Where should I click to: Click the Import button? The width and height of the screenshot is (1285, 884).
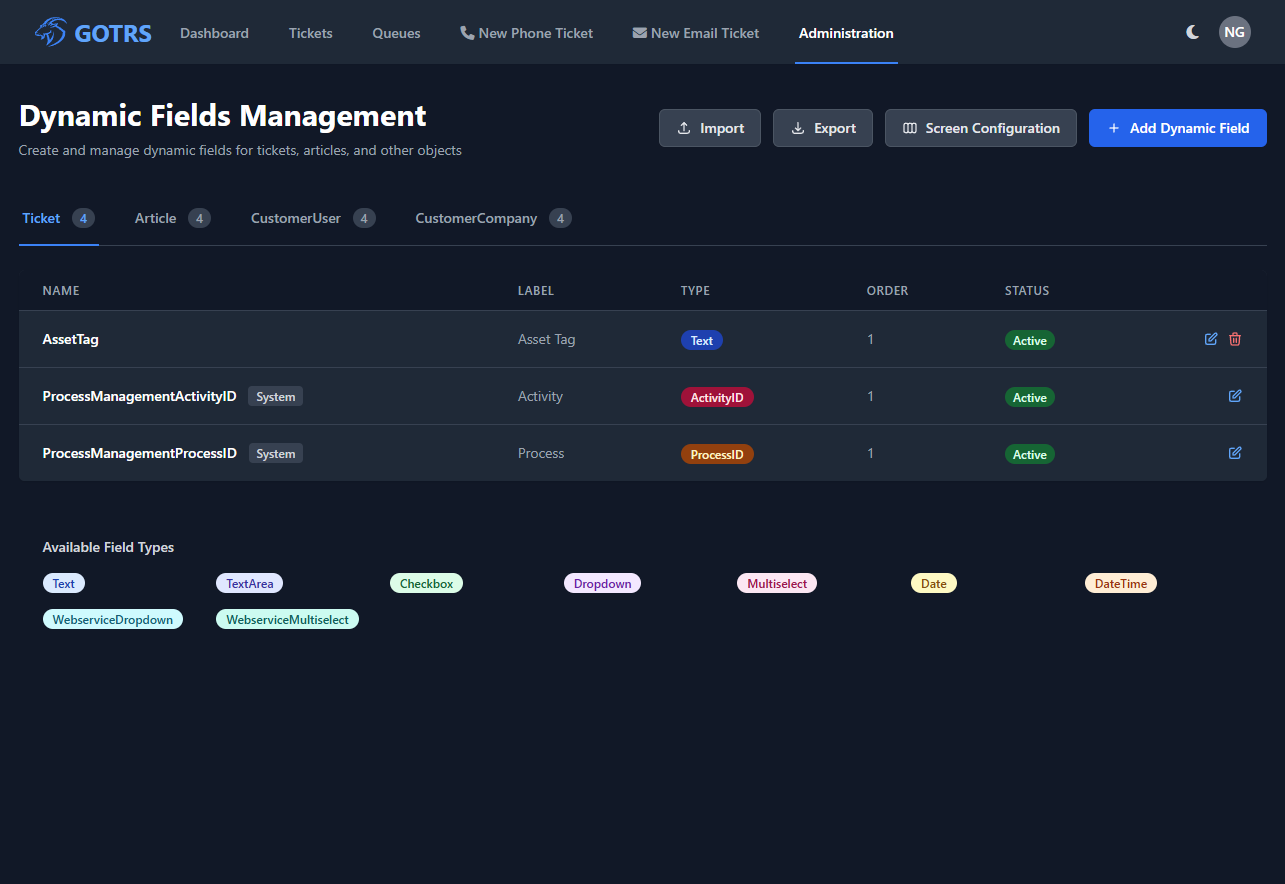pyautogui.click(x=710, y=128)
